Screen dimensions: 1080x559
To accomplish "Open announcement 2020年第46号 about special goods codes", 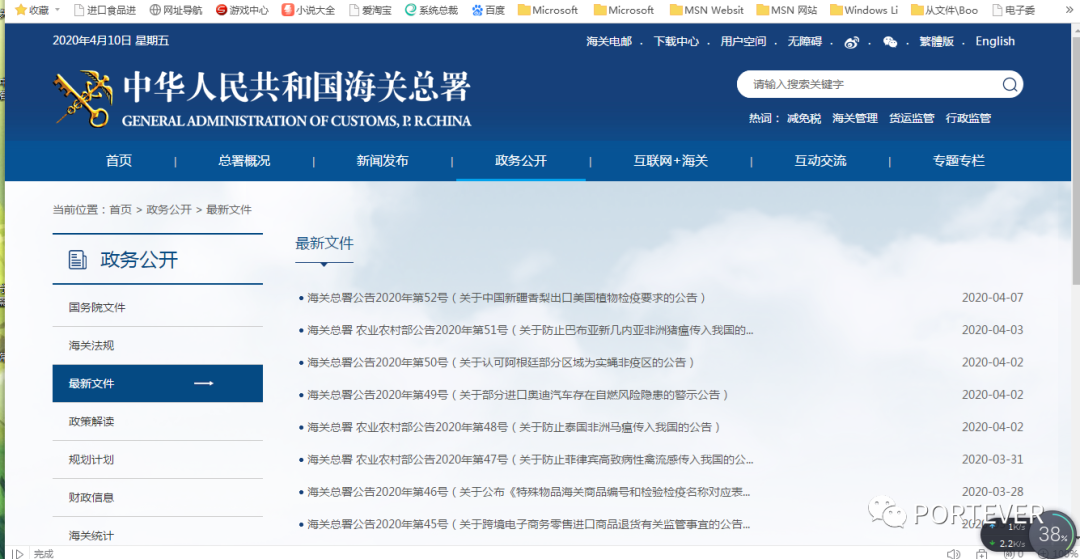I will 529,492.
